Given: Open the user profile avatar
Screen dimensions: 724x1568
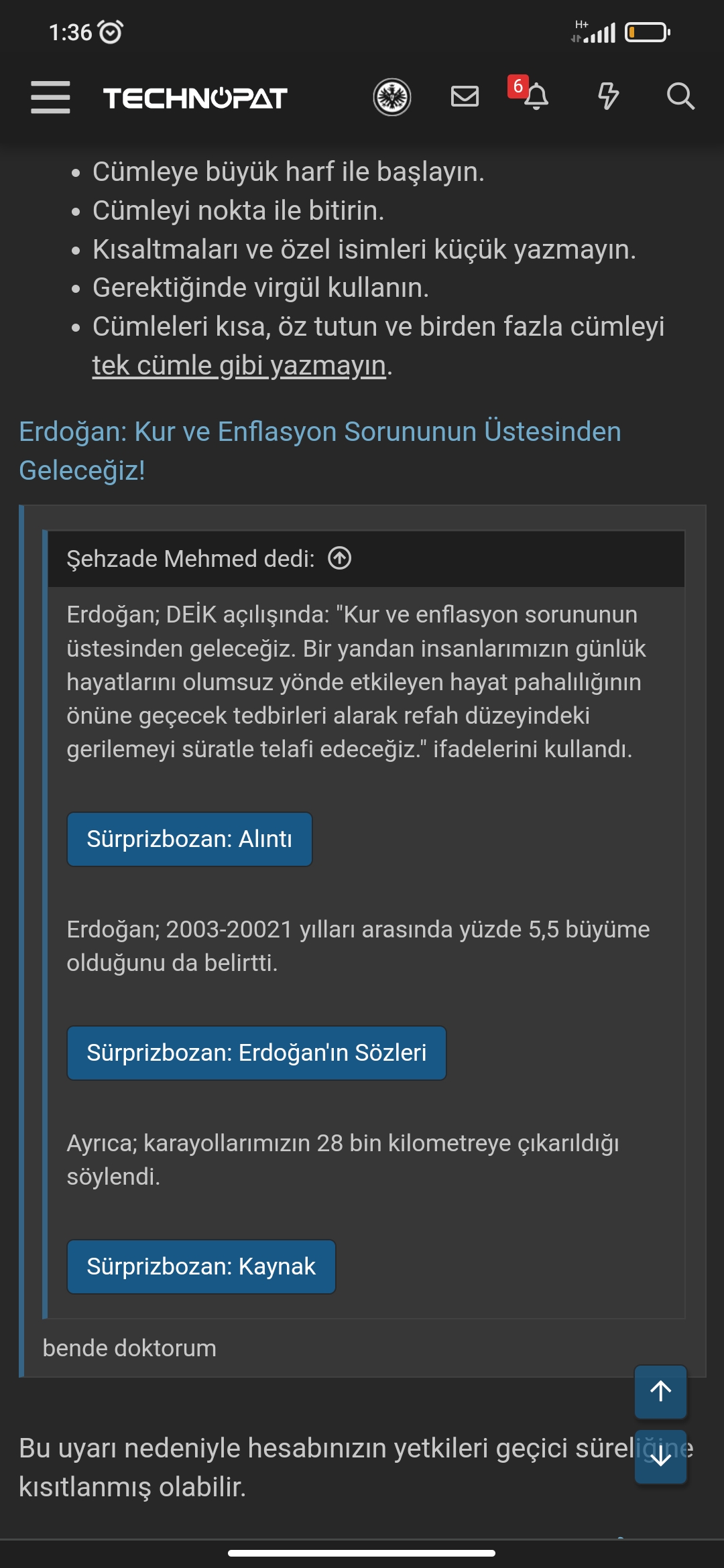Looking at the screenshot, I should [392, 97].
